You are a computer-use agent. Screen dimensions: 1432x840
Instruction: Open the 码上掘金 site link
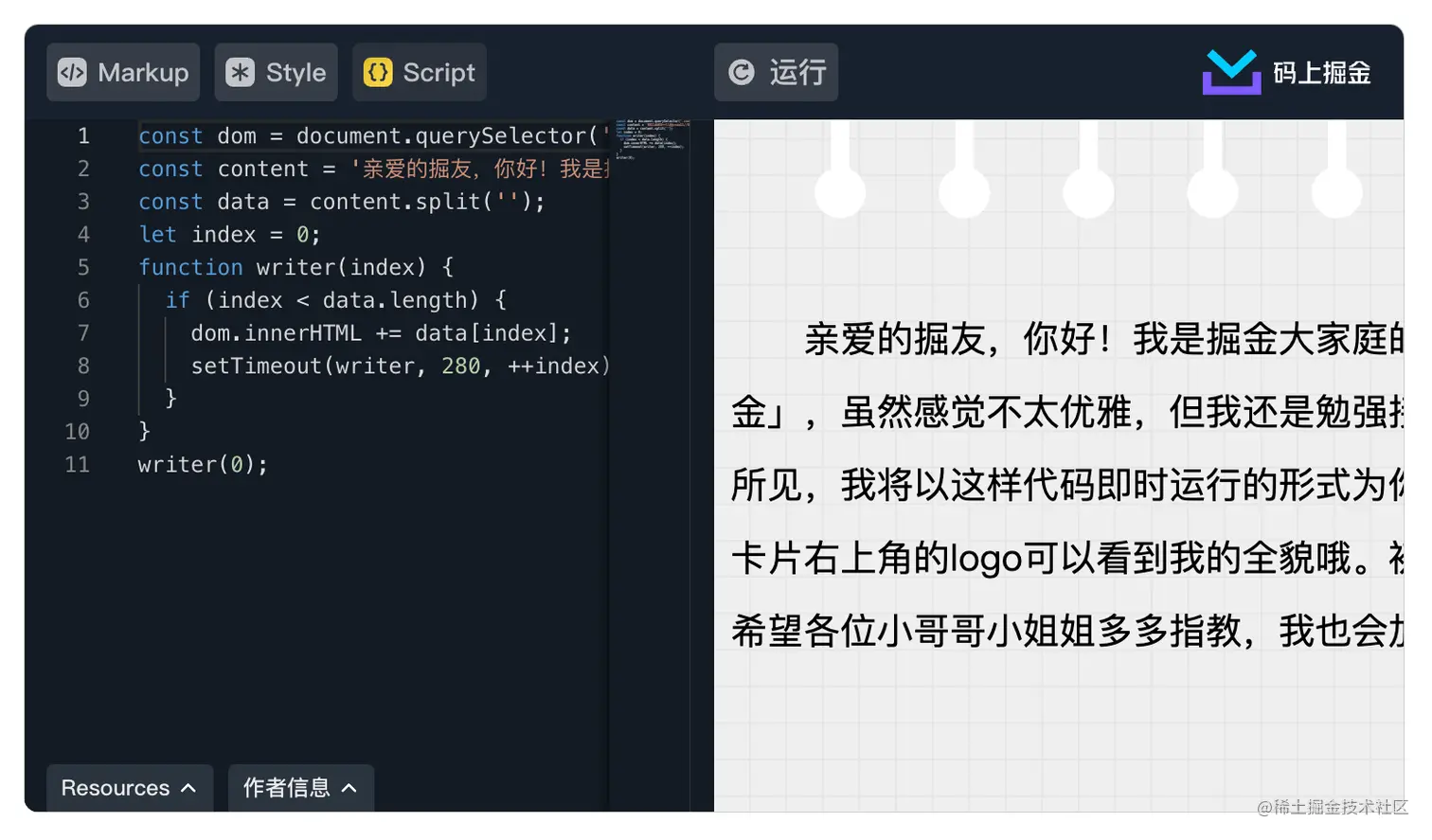coord(1287,73)
